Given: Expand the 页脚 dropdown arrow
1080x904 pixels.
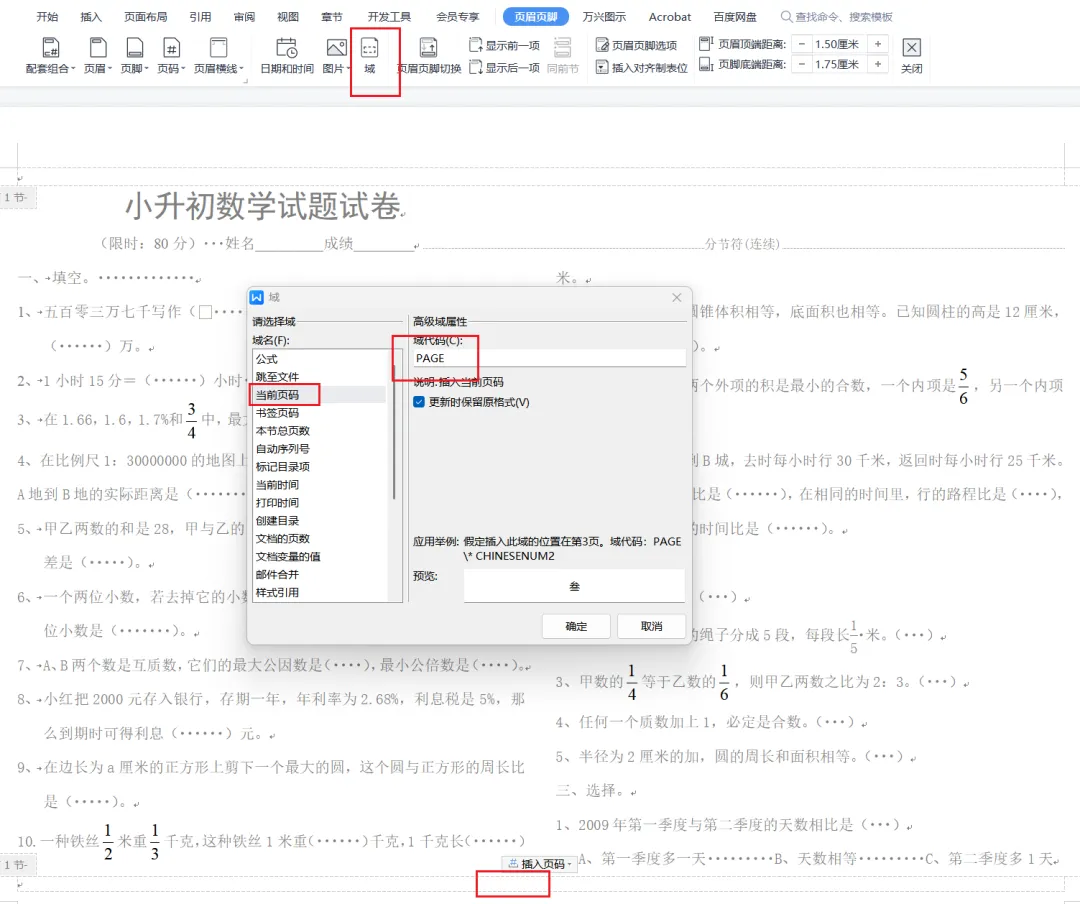Looking at the screenshot, I should (146, 69).
